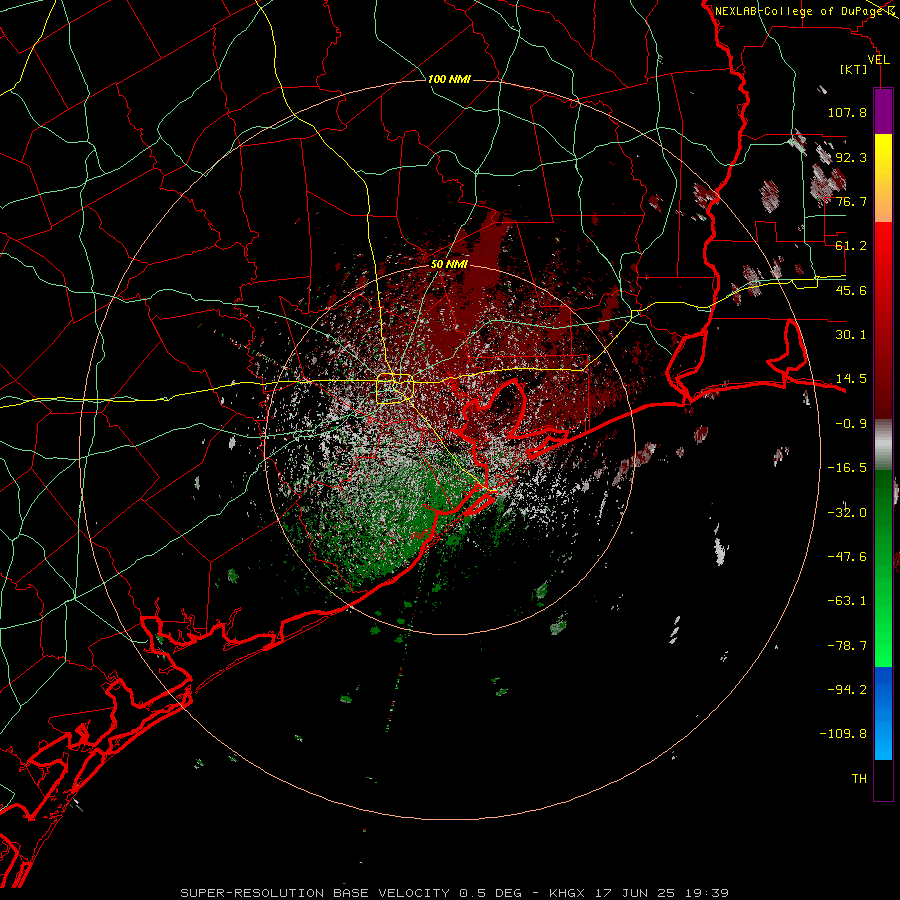Click the 61.2 velocity scale value

(x=851, y=246)
